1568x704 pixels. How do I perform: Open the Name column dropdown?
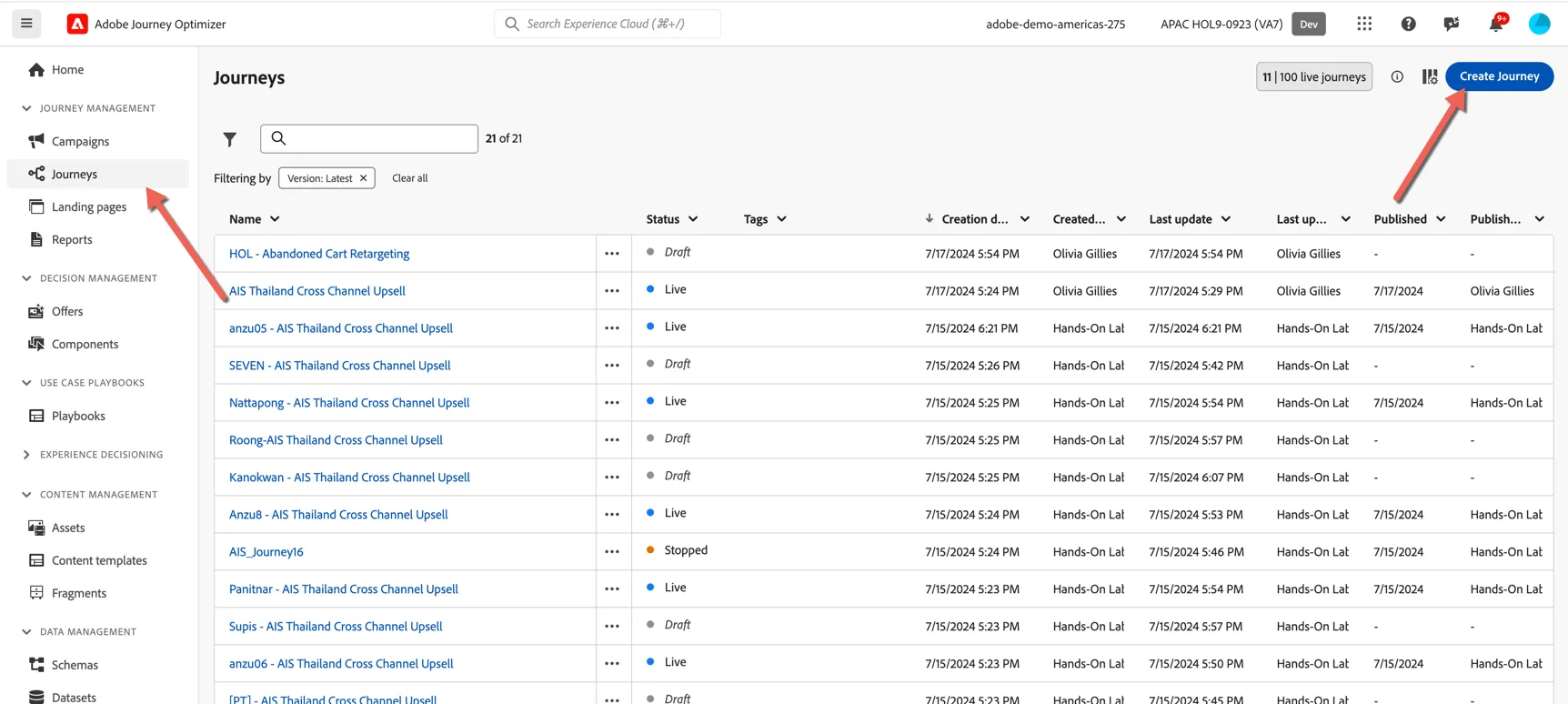(275, 219)
